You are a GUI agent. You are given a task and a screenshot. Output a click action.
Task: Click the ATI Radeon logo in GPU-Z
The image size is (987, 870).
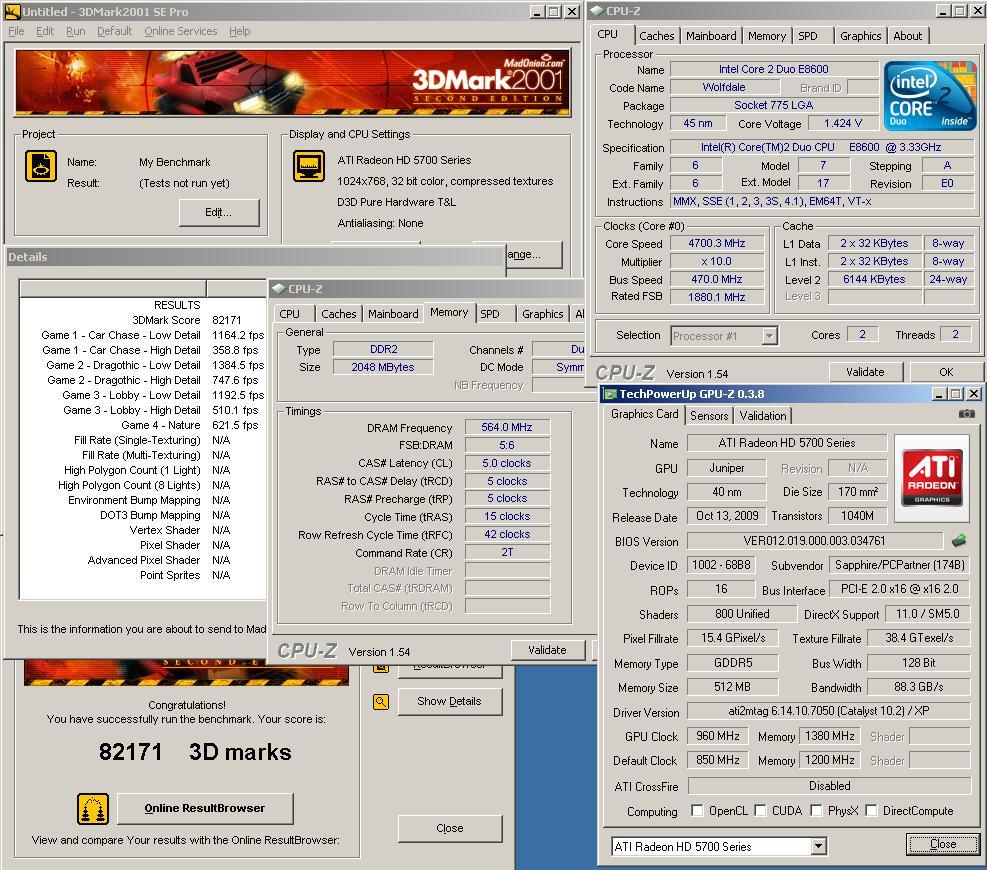click(x=931, y=477)
